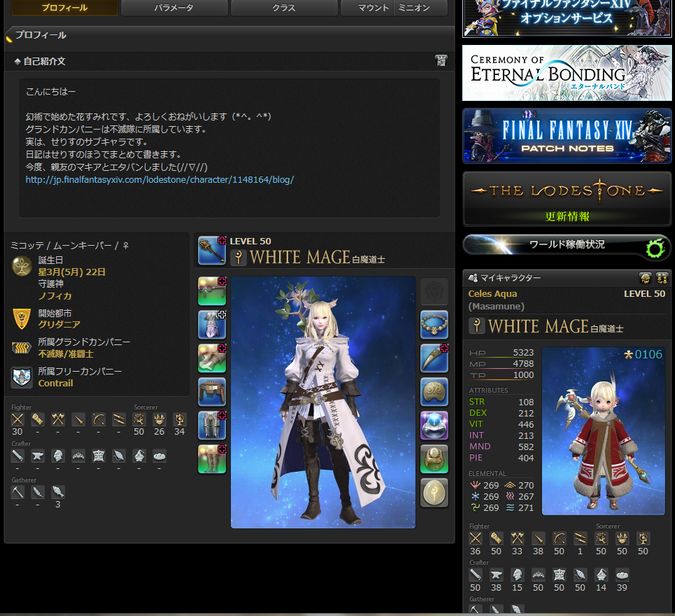Click the Blacksmith anvil icon in profile panel

click(x=37, y=455)
